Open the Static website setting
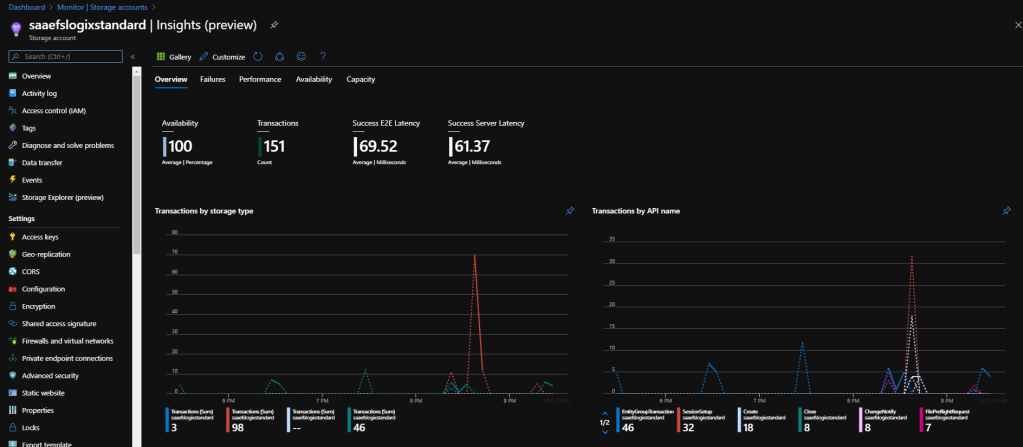This screenshot has width=1023, height=447. point(42,393)
